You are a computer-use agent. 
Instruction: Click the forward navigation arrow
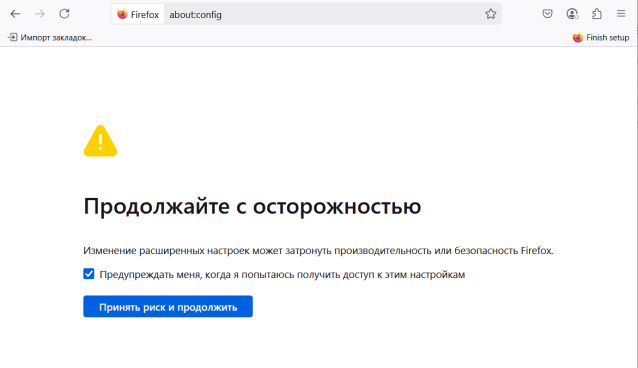(39, 14)
